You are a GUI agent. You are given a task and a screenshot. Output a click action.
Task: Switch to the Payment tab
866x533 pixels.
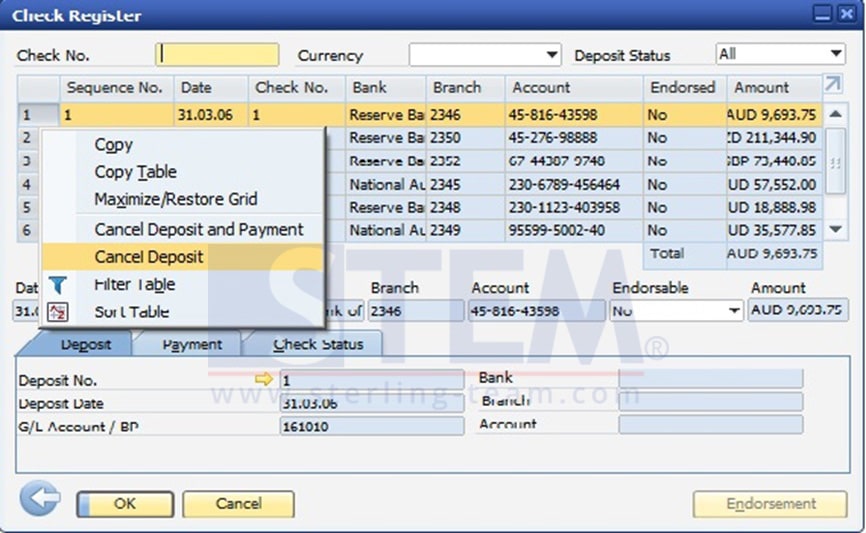(192, 344)
